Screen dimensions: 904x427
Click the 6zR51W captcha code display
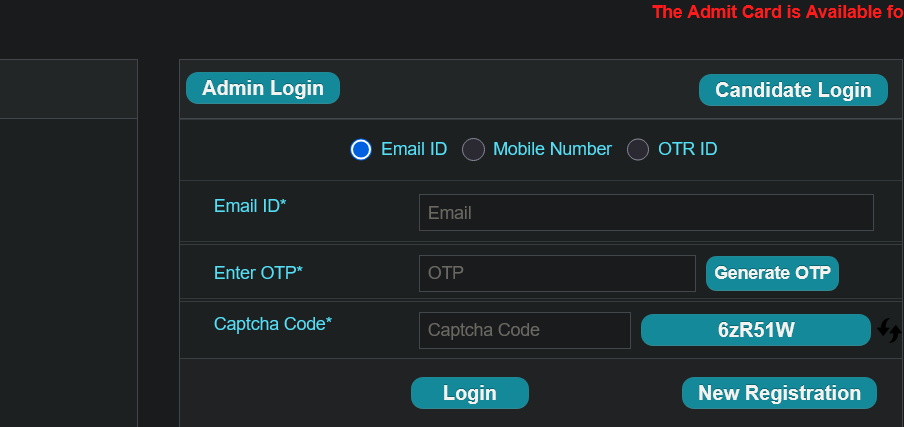tap(756, 330)
